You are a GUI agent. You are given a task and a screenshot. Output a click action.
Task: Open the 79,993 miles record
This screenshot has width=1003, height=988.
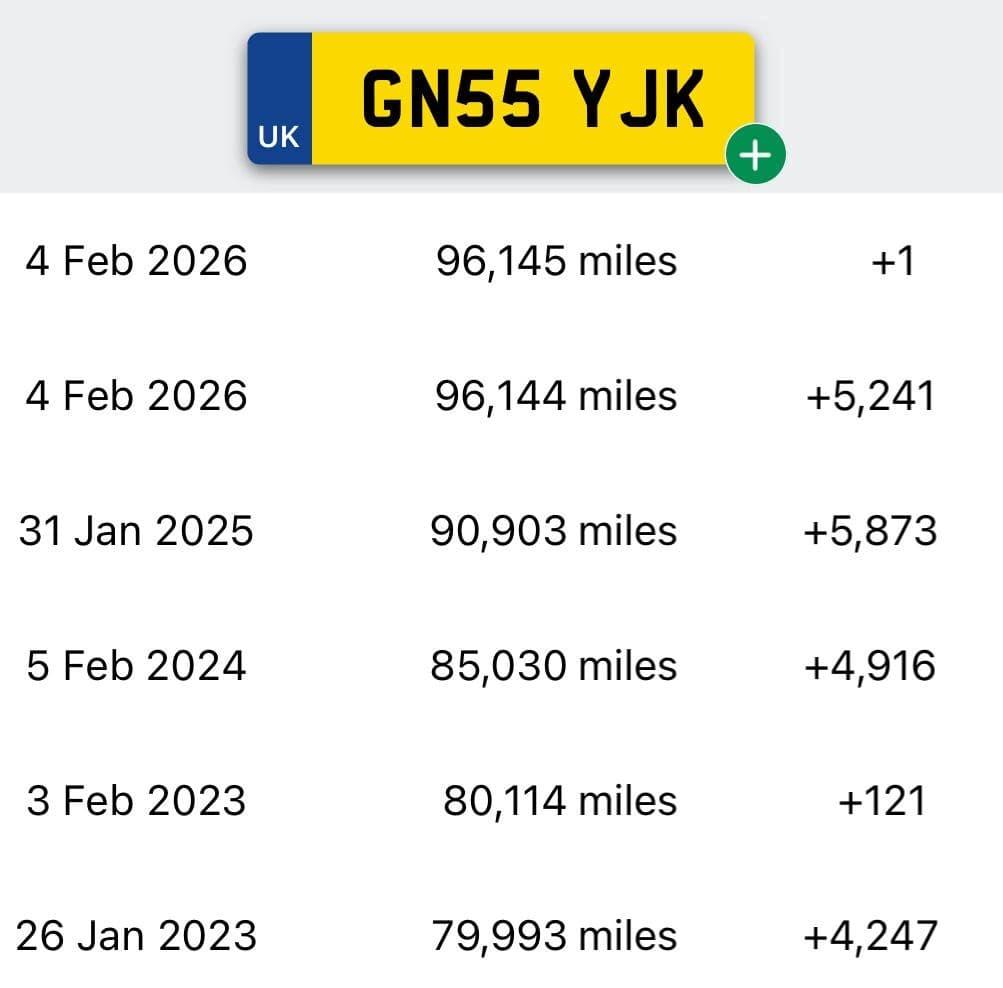(554, 936)
